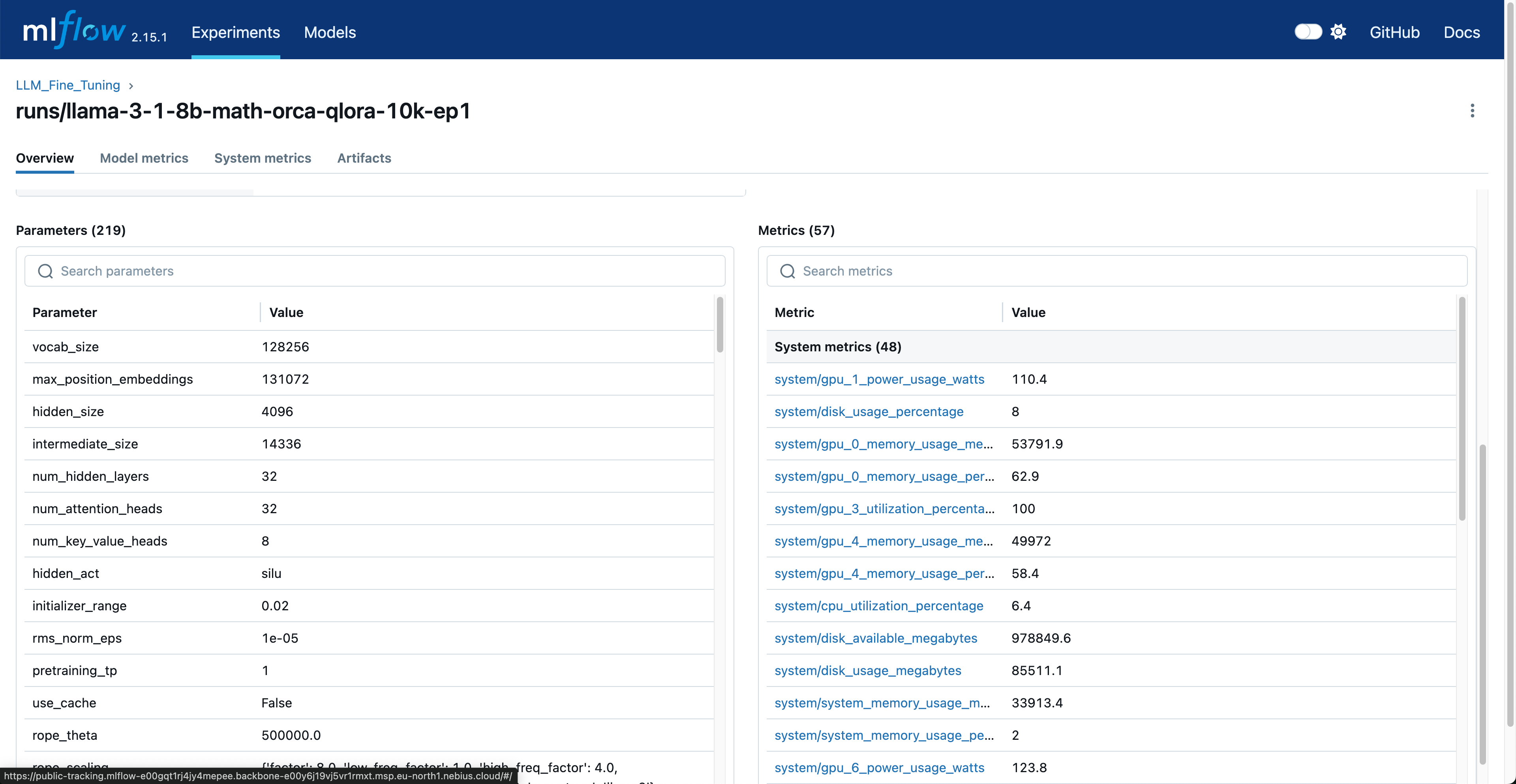1516x784 pixels.
Task: Open the gpu_4_memory_usage_per... metric link
Action: click(x=884, y=573)
